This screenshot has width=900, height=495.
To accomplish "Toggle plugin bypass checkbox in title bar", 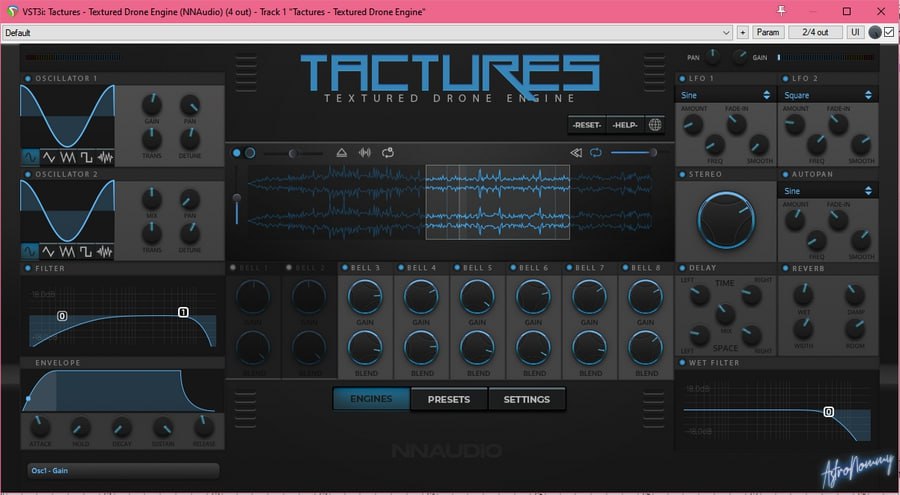I will 889,32.
